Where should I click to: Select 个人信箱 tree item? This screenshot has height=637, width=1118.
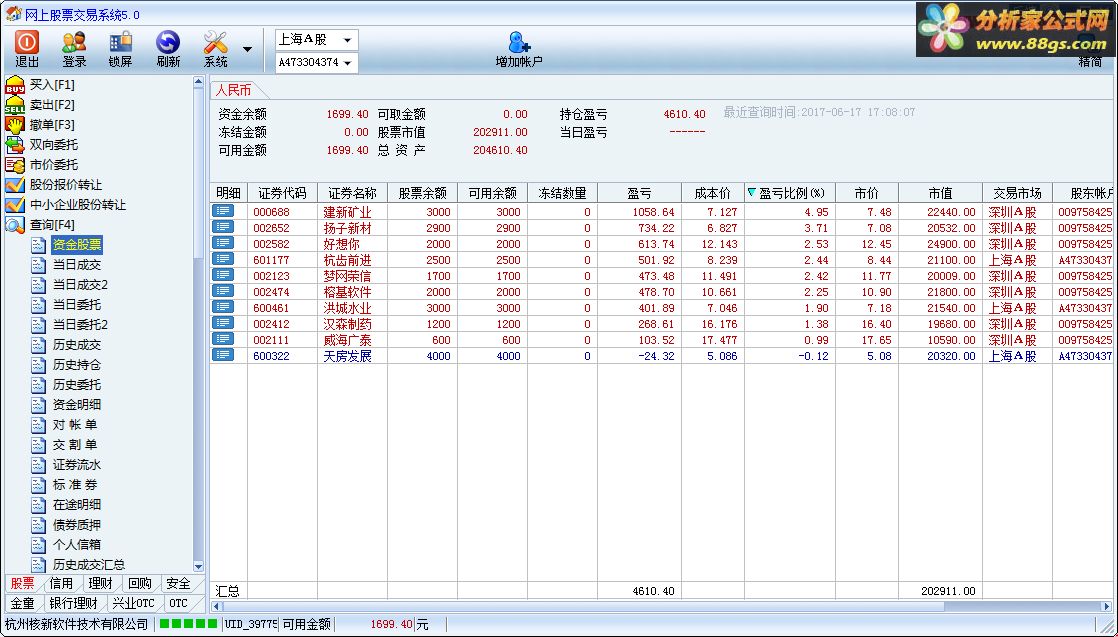(x=76, y=544)
